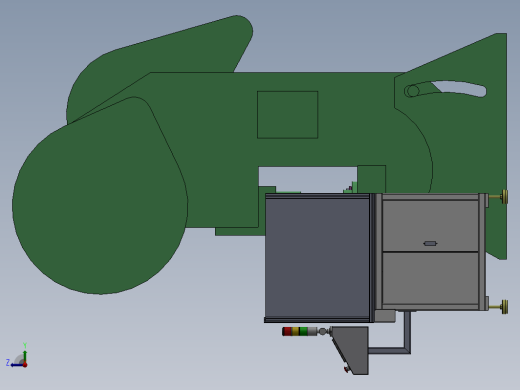Click the red button on the control box
The width and height of the screenshot is (520, 390).
347,369
